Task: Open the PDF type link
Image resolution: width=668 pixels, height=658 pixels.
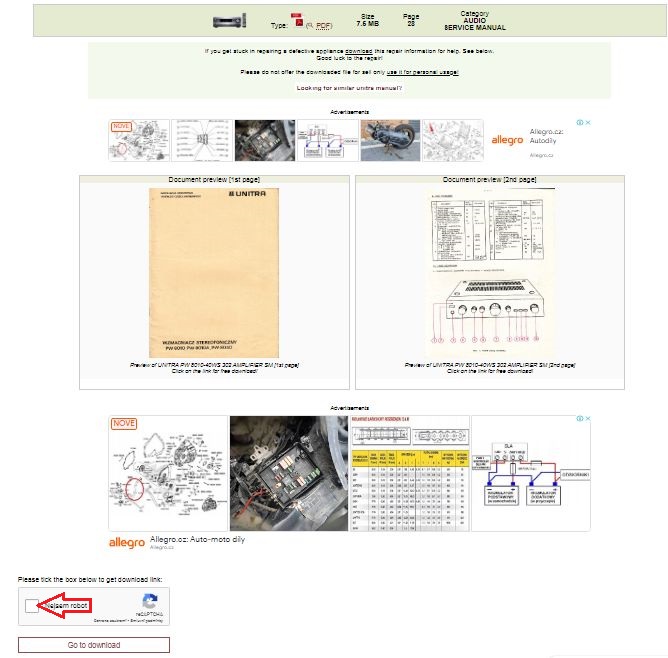Action: click(x=323, y=25)
